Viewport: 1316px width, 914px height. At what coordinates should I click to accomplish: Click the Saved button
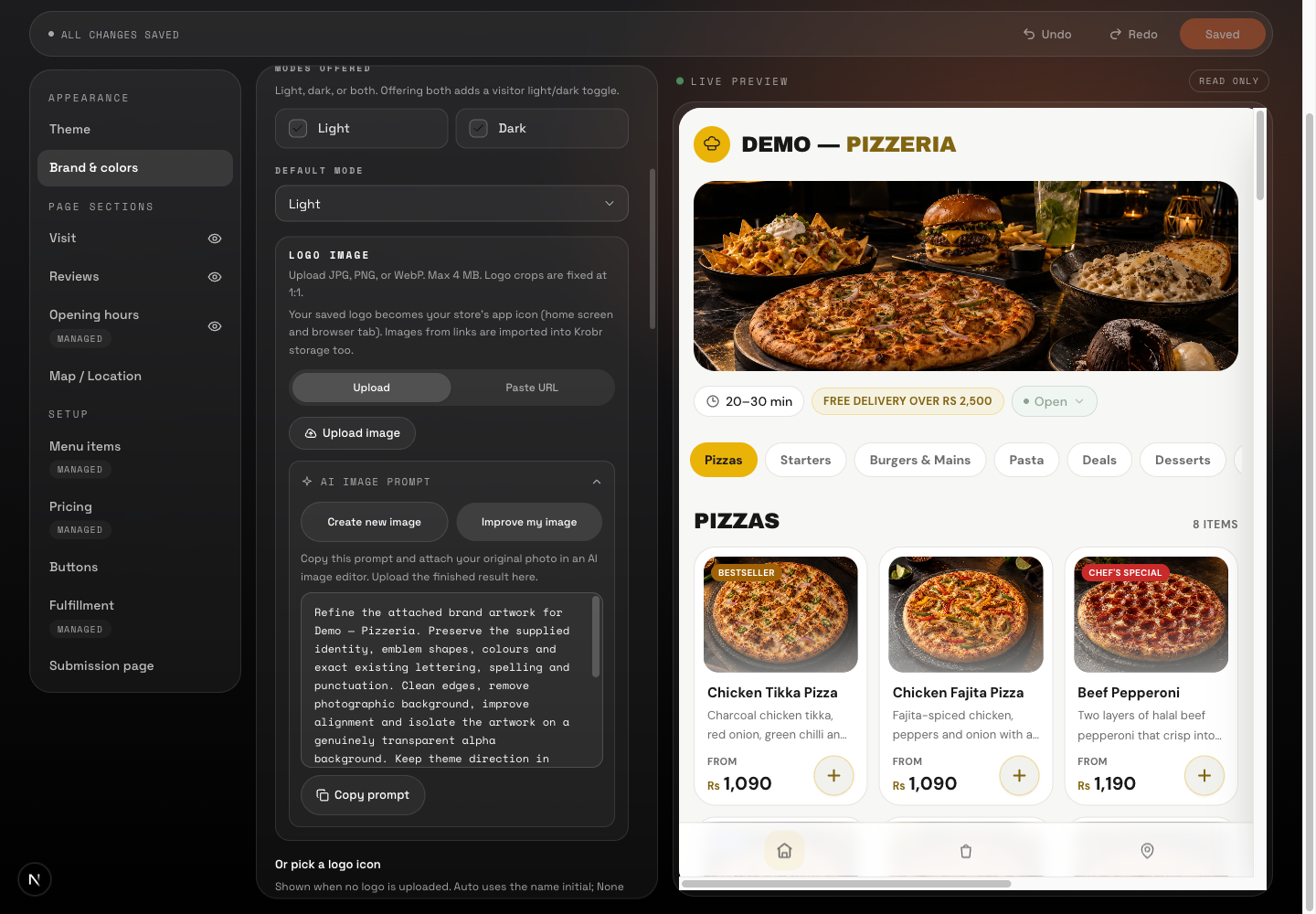coord(1223,35)
